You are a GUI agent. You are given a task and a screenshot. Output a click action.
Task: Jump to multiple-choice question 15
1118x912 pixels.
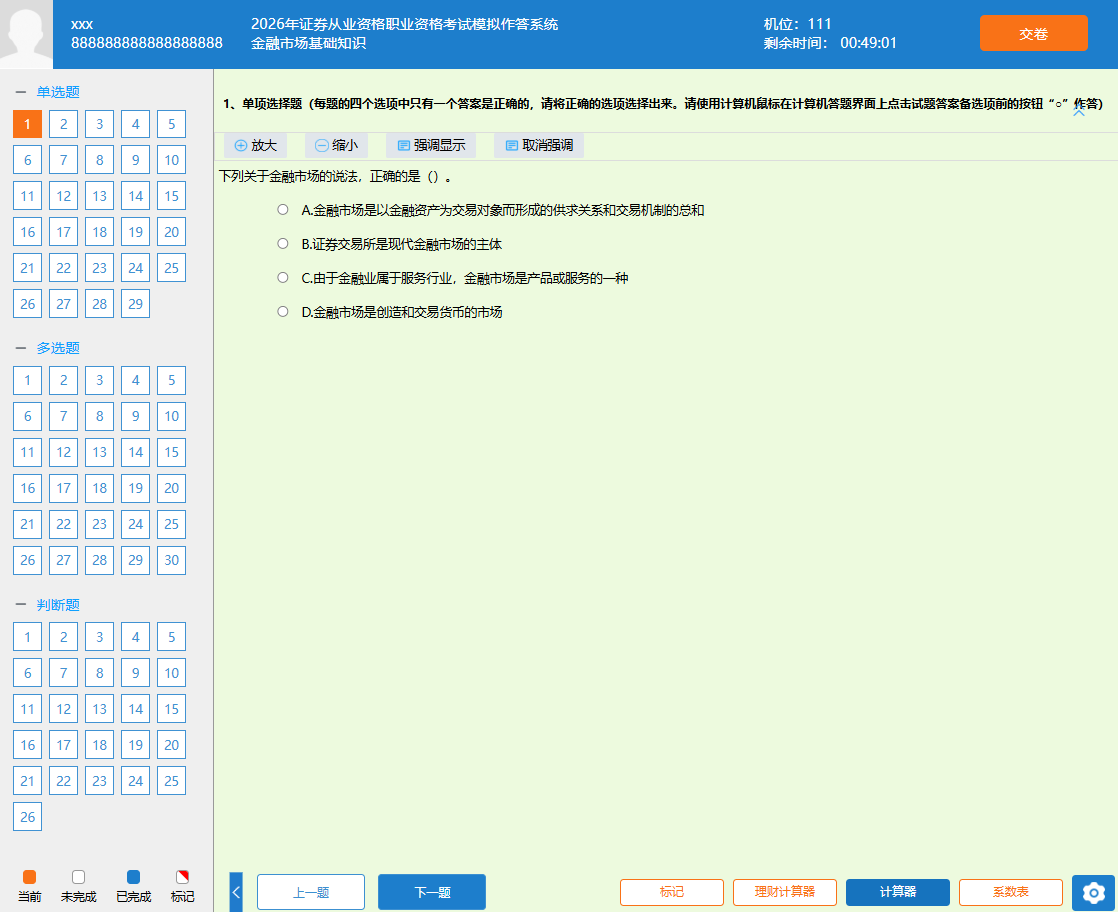pos(172,452)
